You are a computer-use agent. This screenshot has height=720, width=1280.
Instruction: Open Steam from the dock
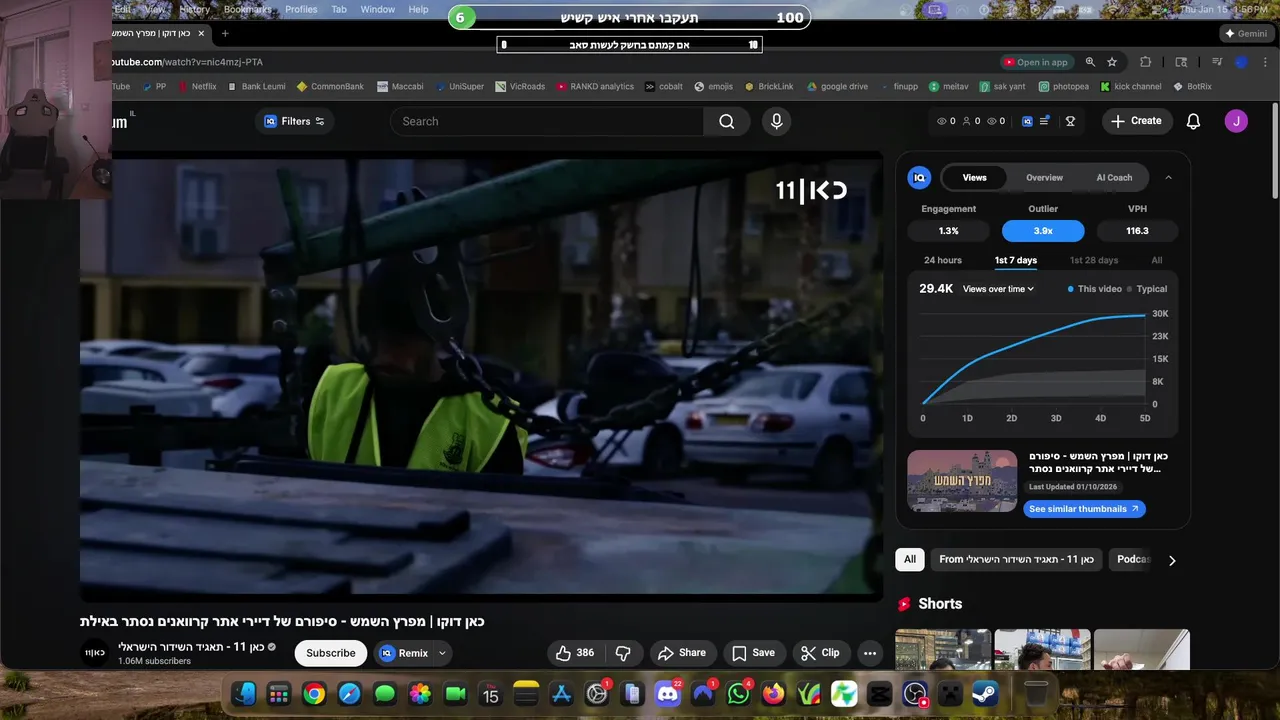coord(986,693)
